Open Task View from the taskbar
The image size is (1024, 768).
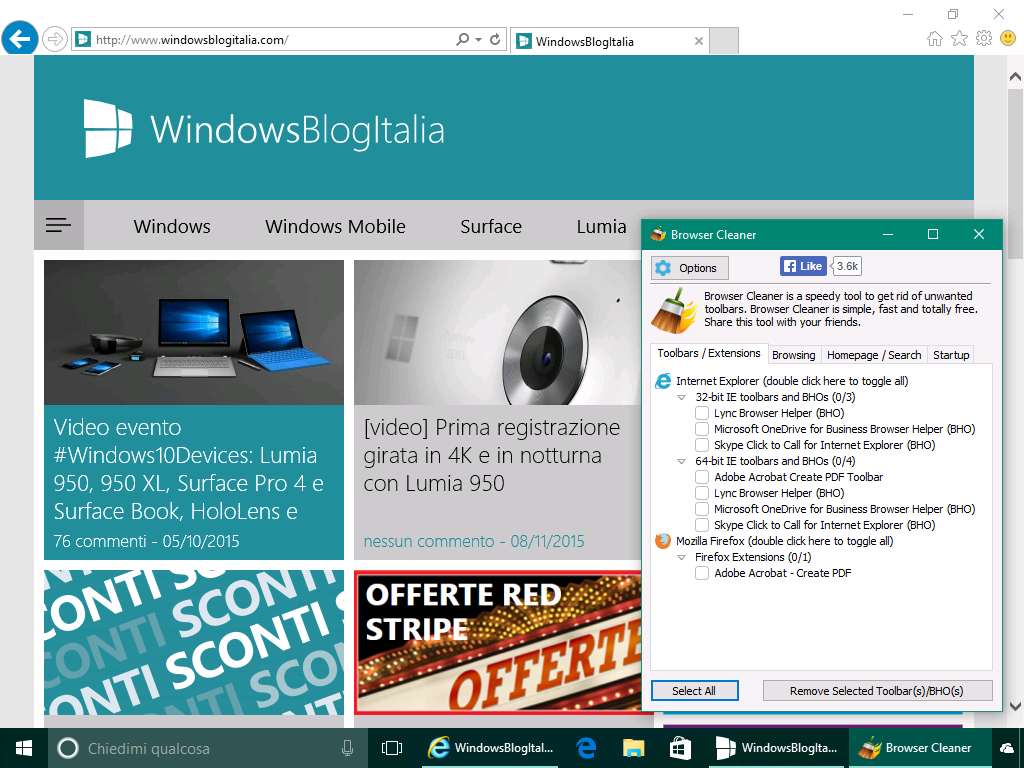(392, 748)
